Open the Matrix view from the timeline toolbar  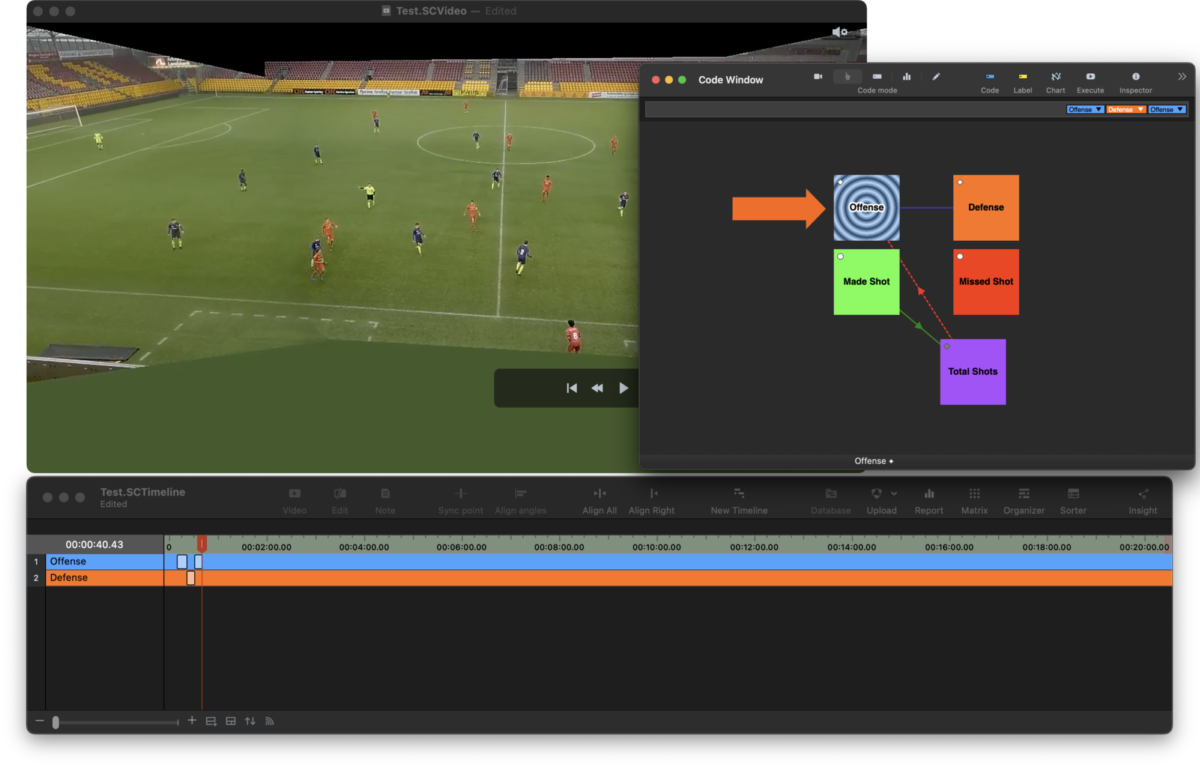point(973,495)
